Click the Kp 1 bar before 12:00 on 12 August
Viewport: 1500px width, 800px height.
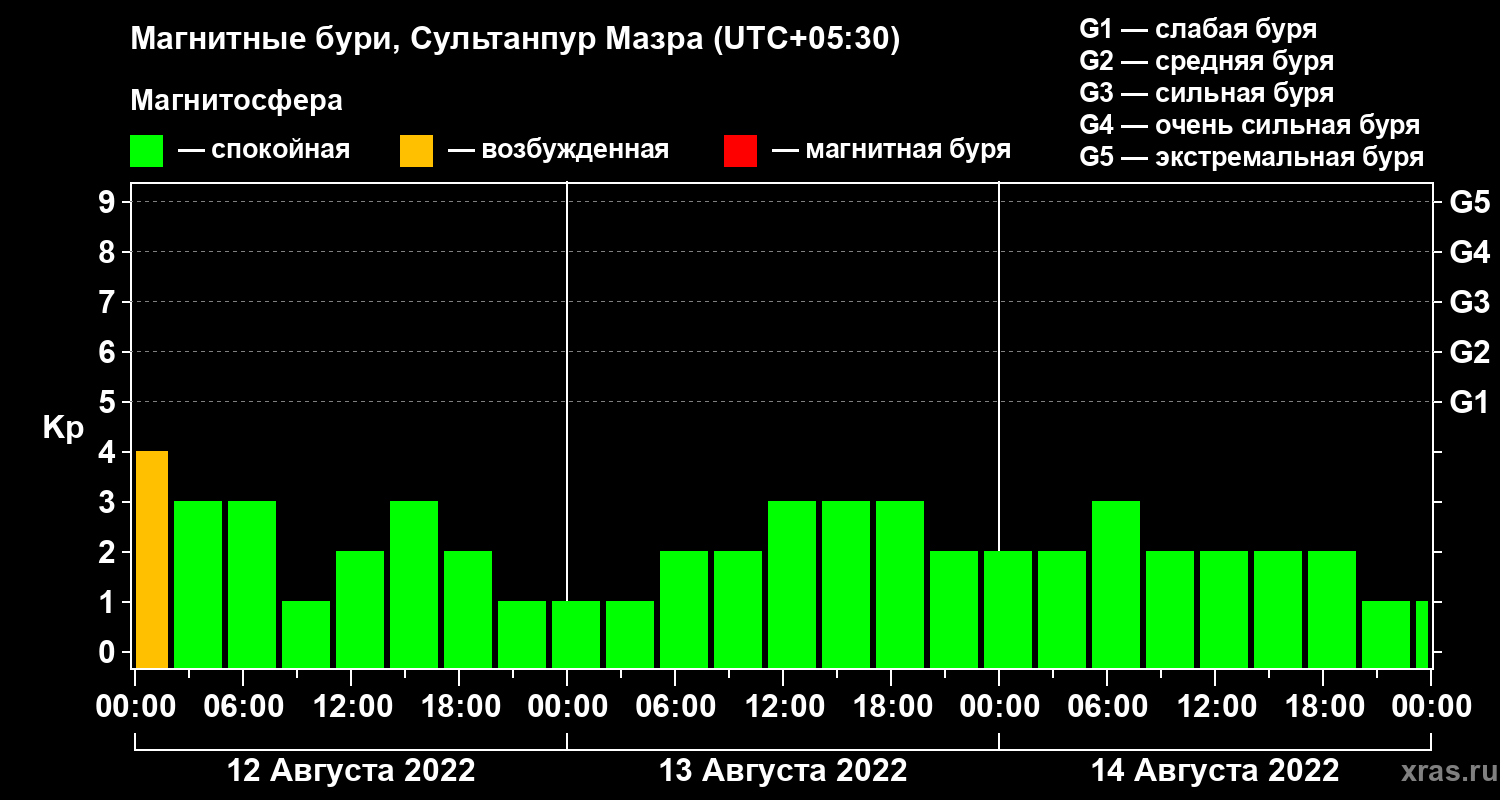tap(306, 634)
